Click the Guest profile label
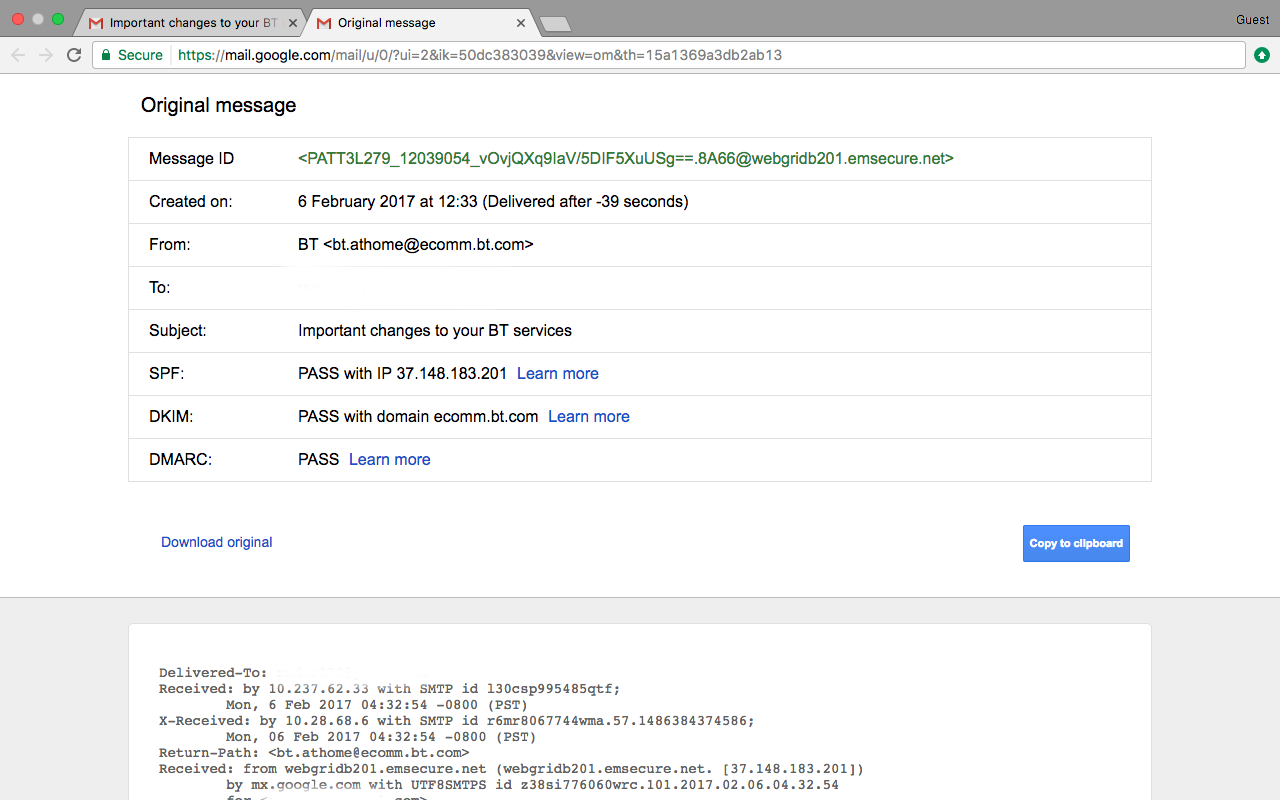The width and height of the screenshot is (1280, 800). [x=1252, y=20]
